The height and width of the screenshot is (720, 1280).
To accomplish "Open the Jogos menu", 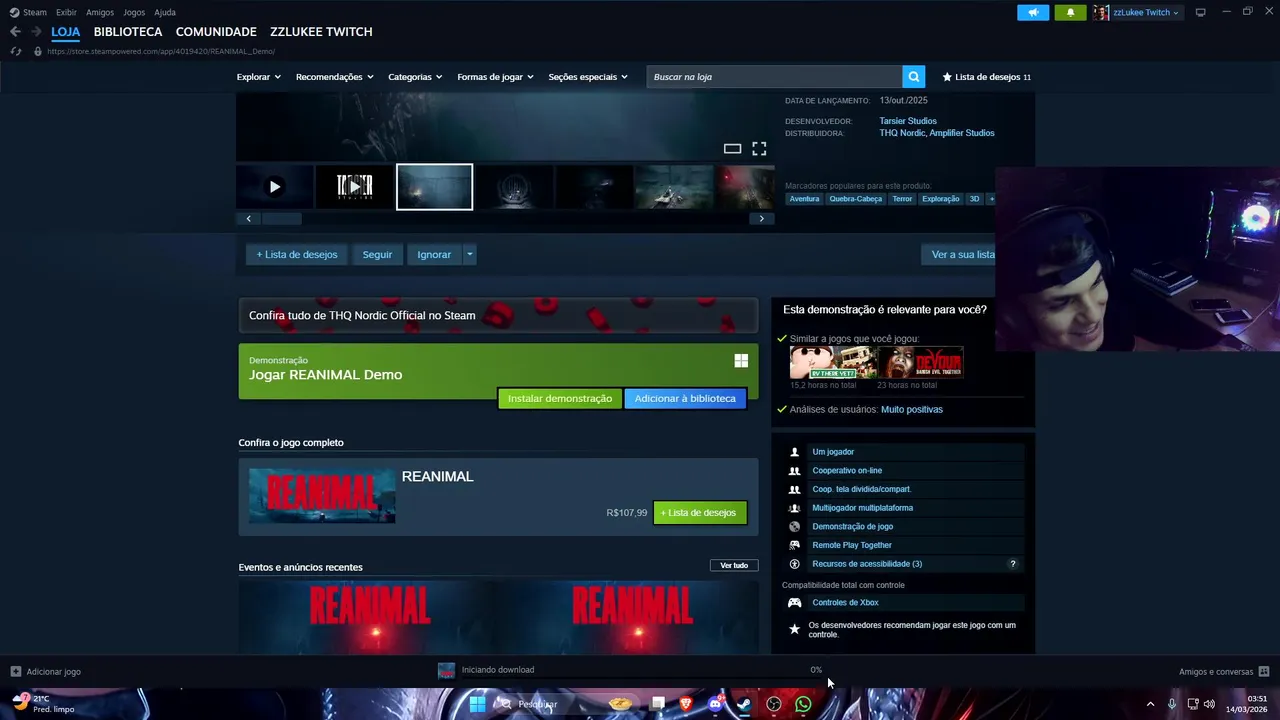I will point(134,12).
